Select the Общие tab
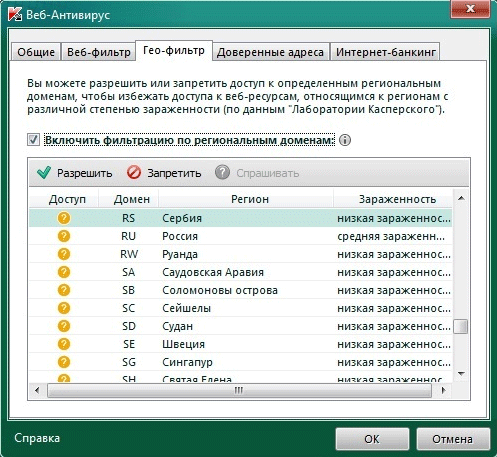Image resolution: width=497 pixels, height=457 pixels. click(x=36, y=52)
